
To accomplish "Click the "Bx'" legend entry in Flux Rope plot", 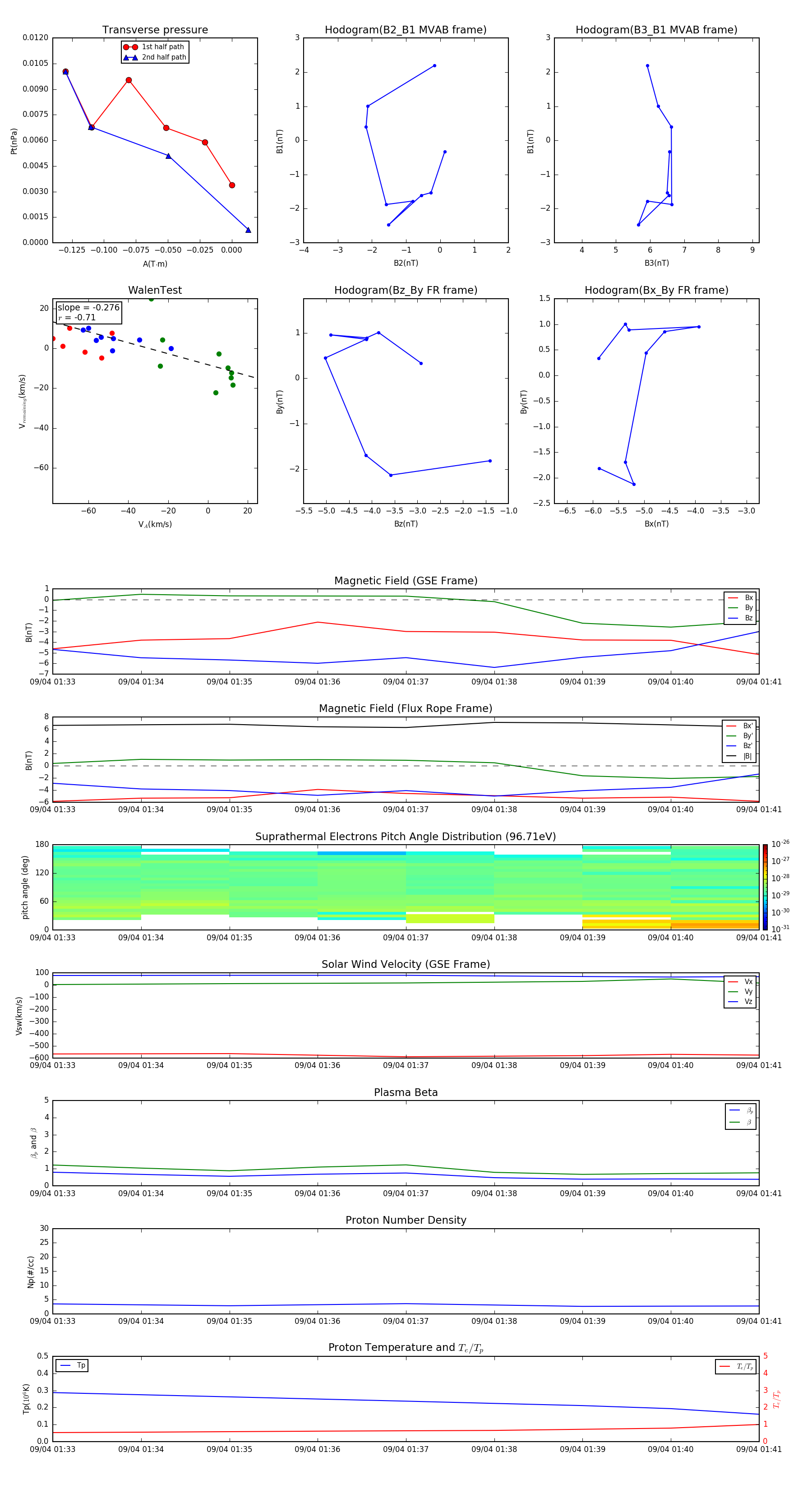I will [x=739, y=726].
